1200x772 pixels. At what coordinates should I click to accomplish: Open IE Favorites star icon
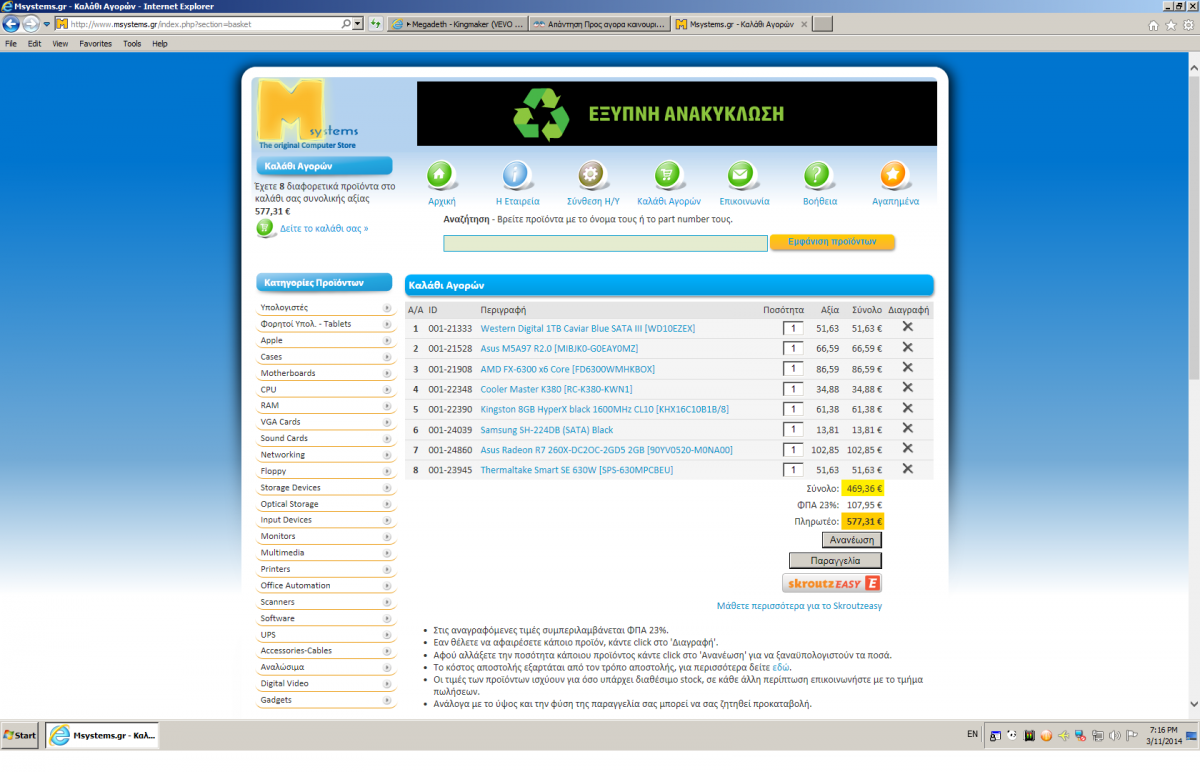click(x=1171, y=24)
